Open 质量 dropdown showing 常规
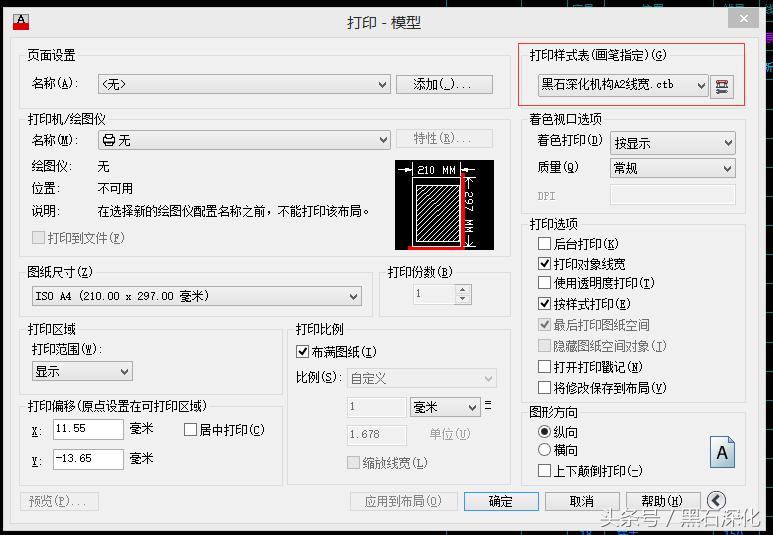This screenshot has width=773, height=535. point(673,168)
